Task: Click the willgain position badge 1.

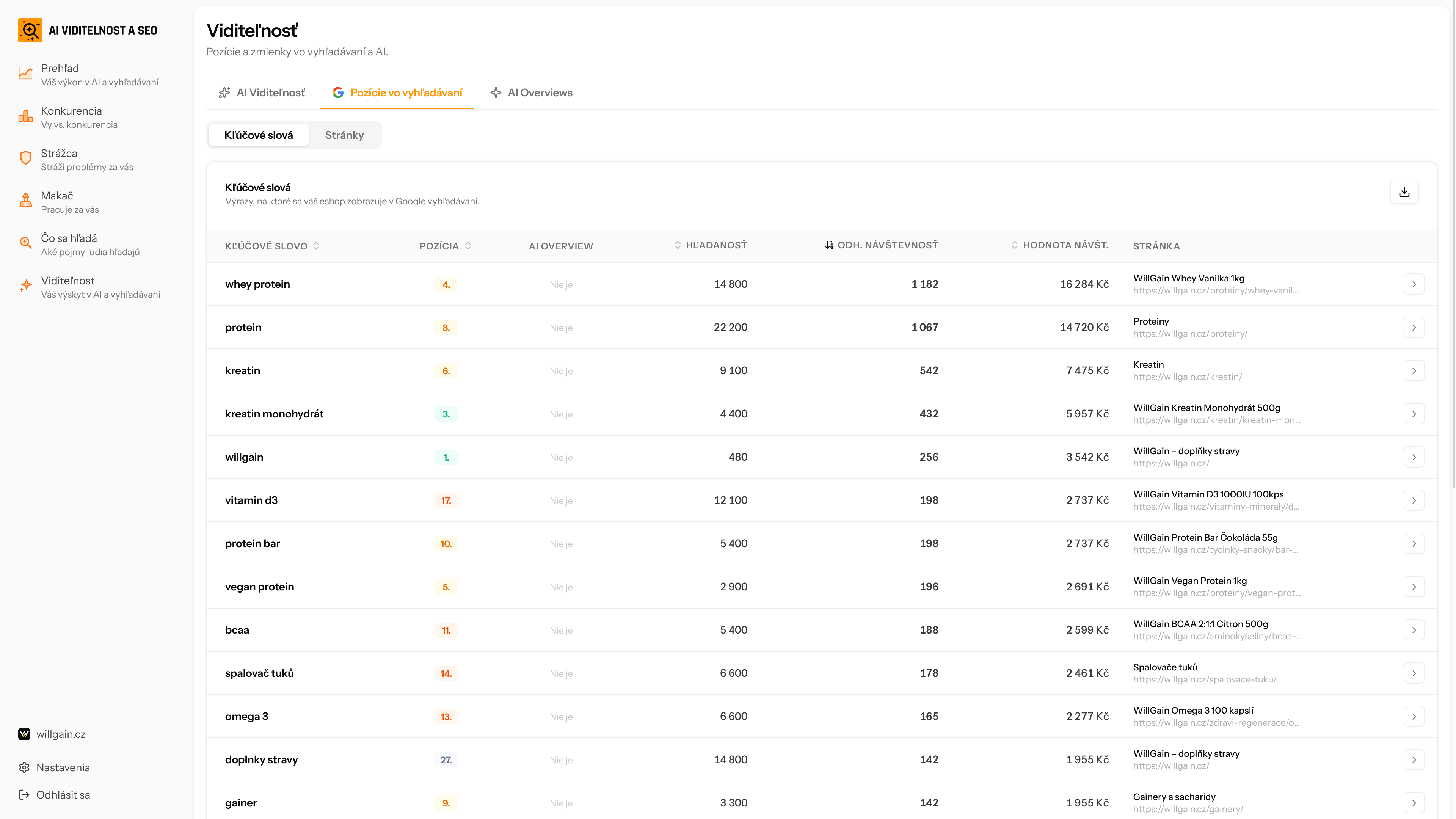Action: click(446, 457)
